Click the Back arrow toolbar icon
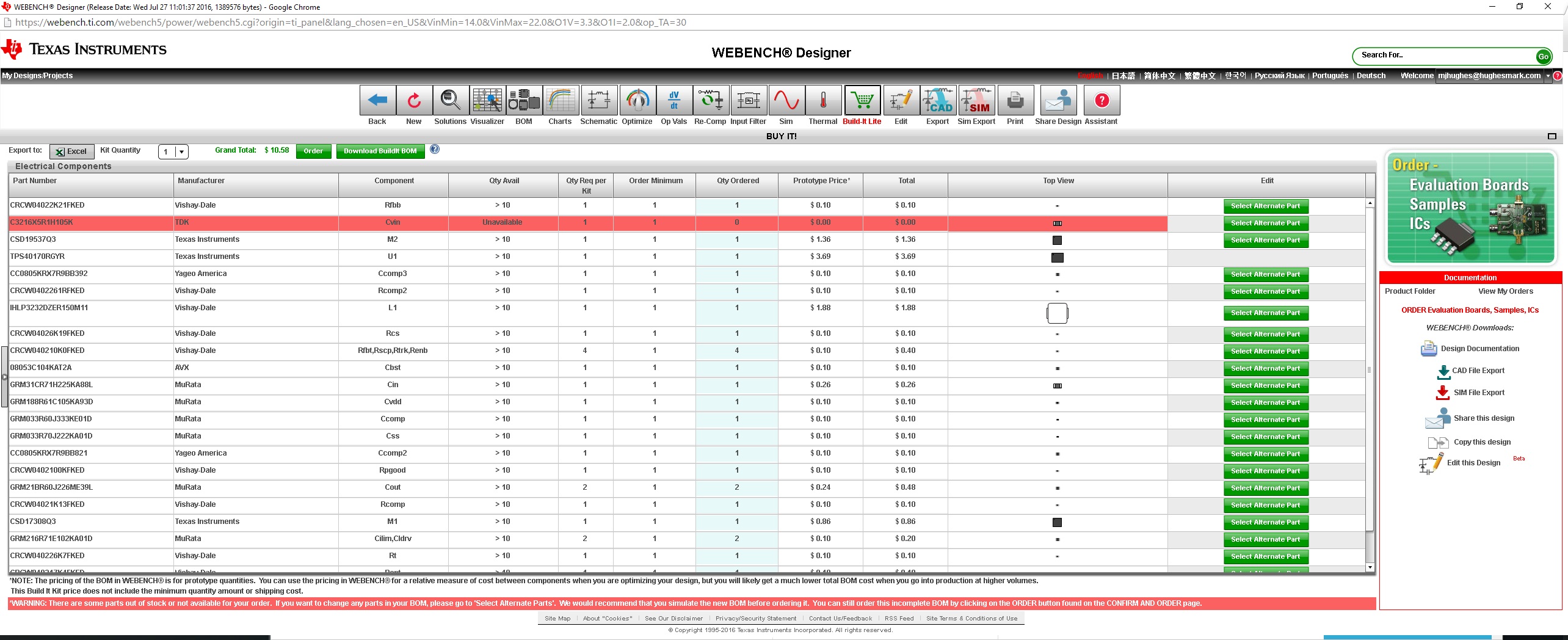 377,100
